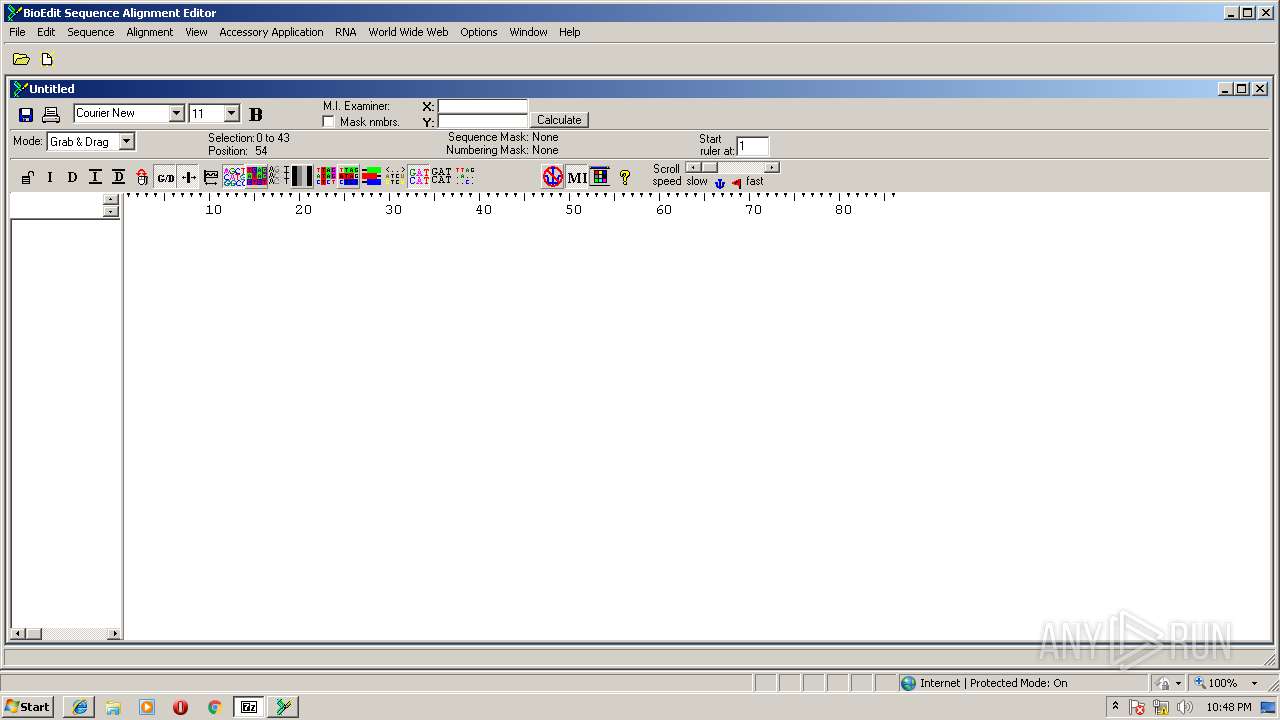Open the Options menu
Viewport: 1280px width, 720px height.
[479, 32]
